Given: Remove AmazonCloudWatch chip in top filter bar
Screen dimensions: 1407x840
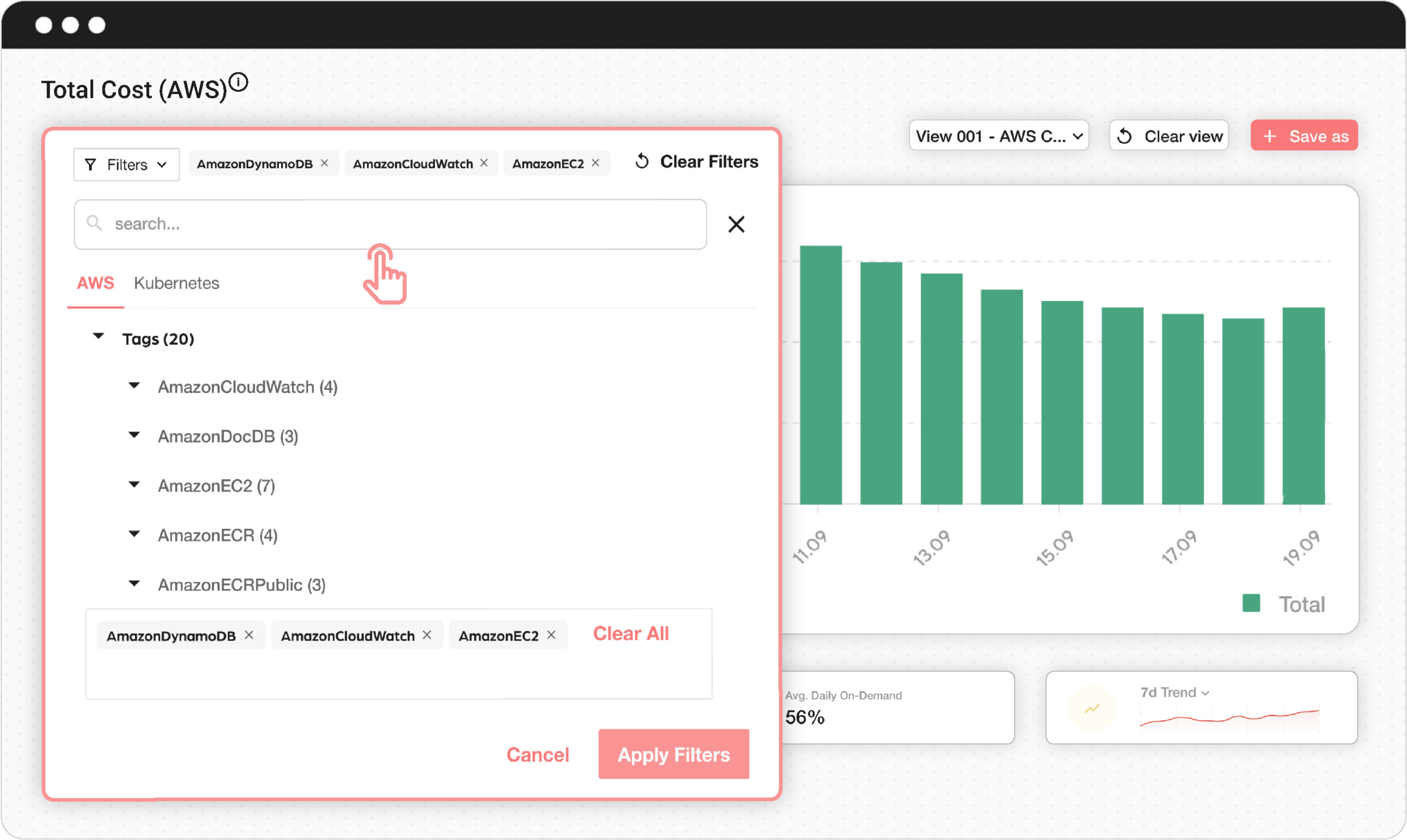Looking at the screenshot, I should [484, 163].
